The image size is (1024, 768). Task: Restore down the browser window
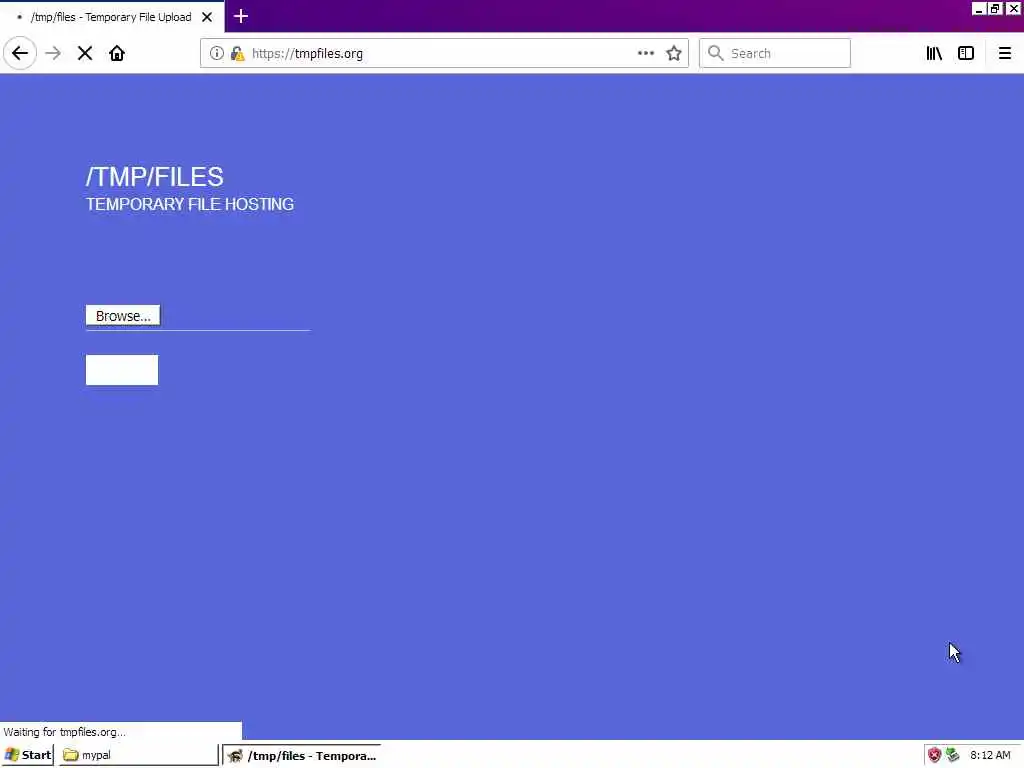[995, 8]
